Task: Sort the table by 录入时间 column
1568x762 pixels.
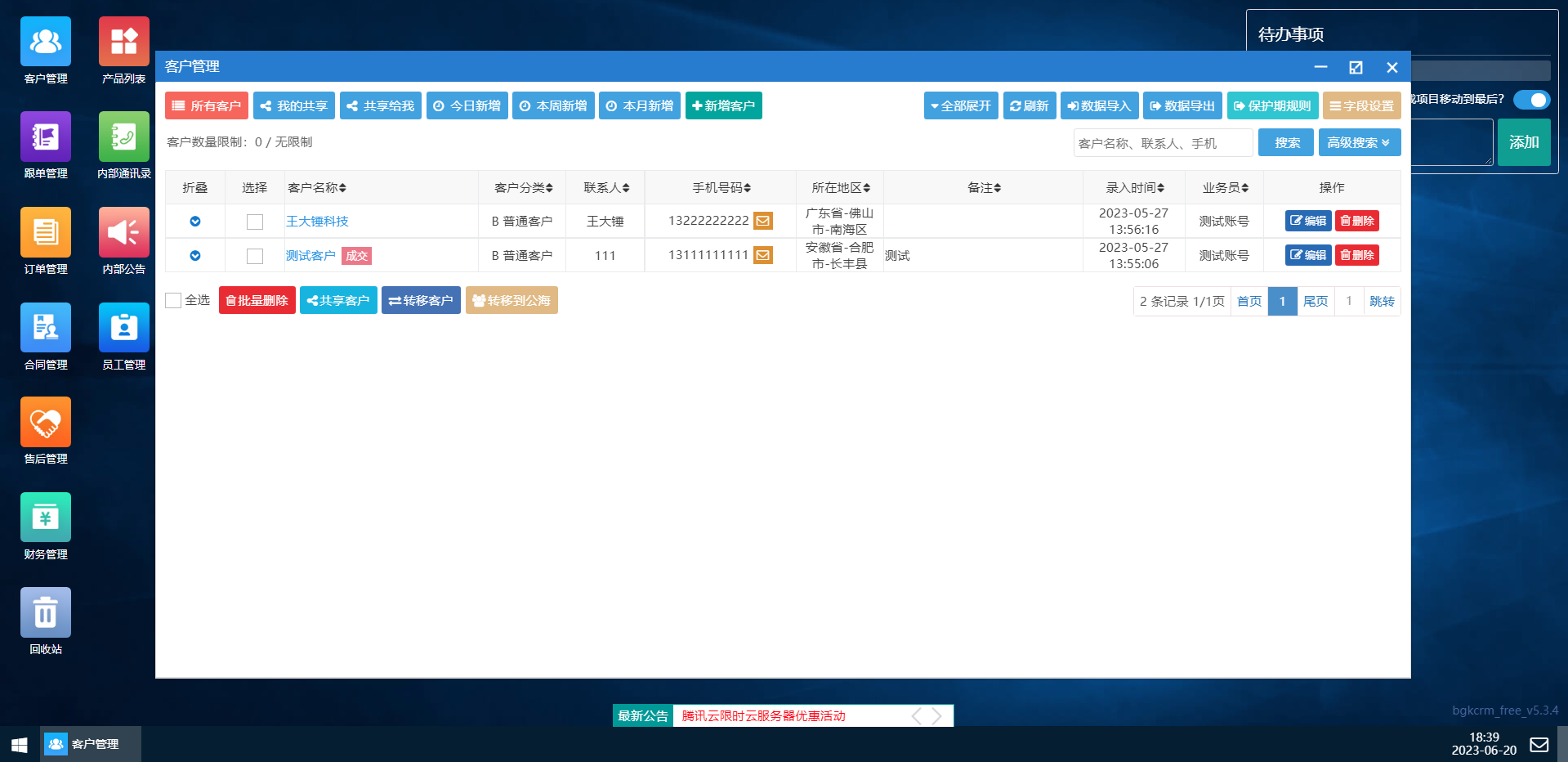Action: tap(1135, 187)
